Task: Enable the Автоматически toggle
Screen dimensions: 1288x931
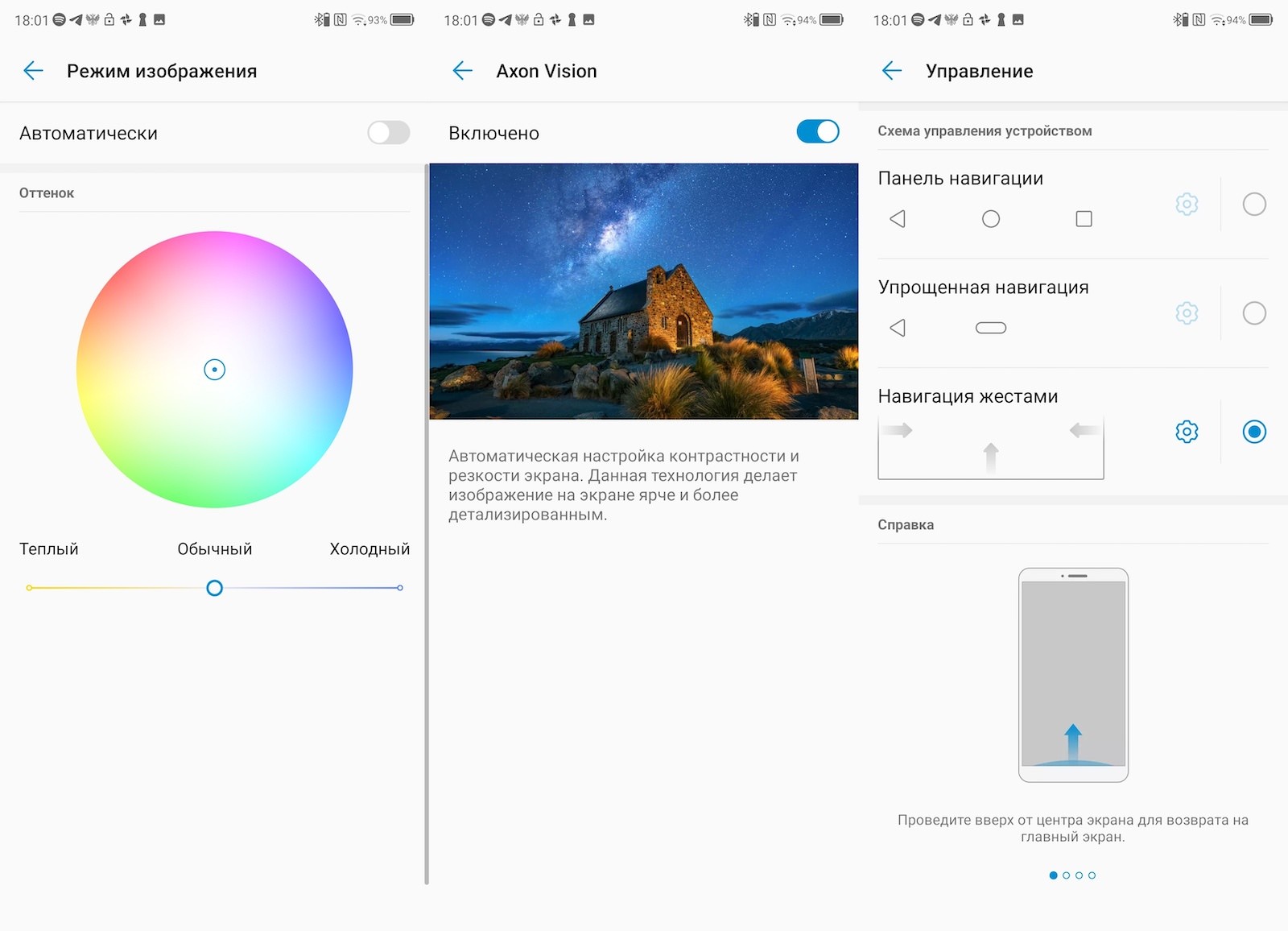Action: tap(389, 133)
